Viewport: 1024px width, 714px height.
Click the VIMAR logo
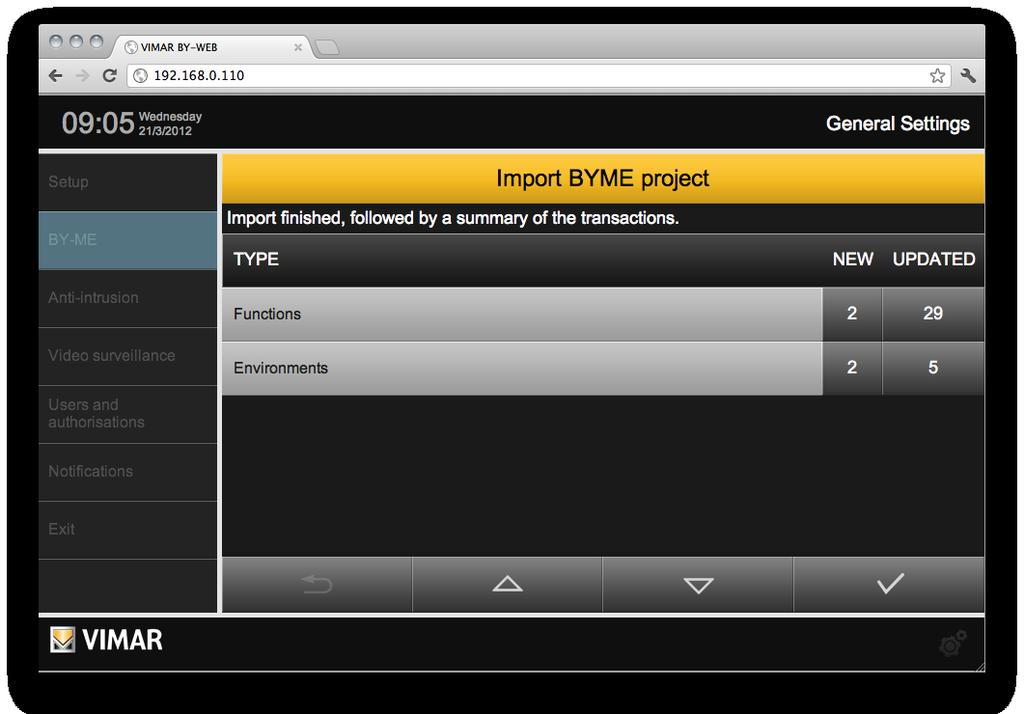coord(106,640)
